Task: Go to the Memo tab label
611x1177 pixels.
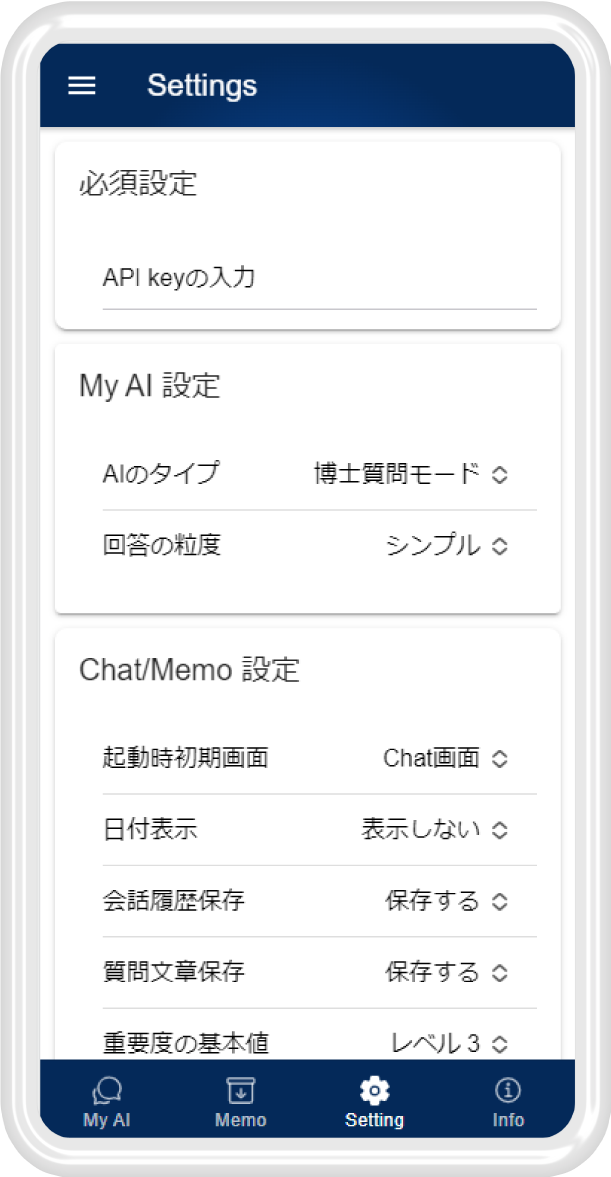Action: (x=240, y=1120)
